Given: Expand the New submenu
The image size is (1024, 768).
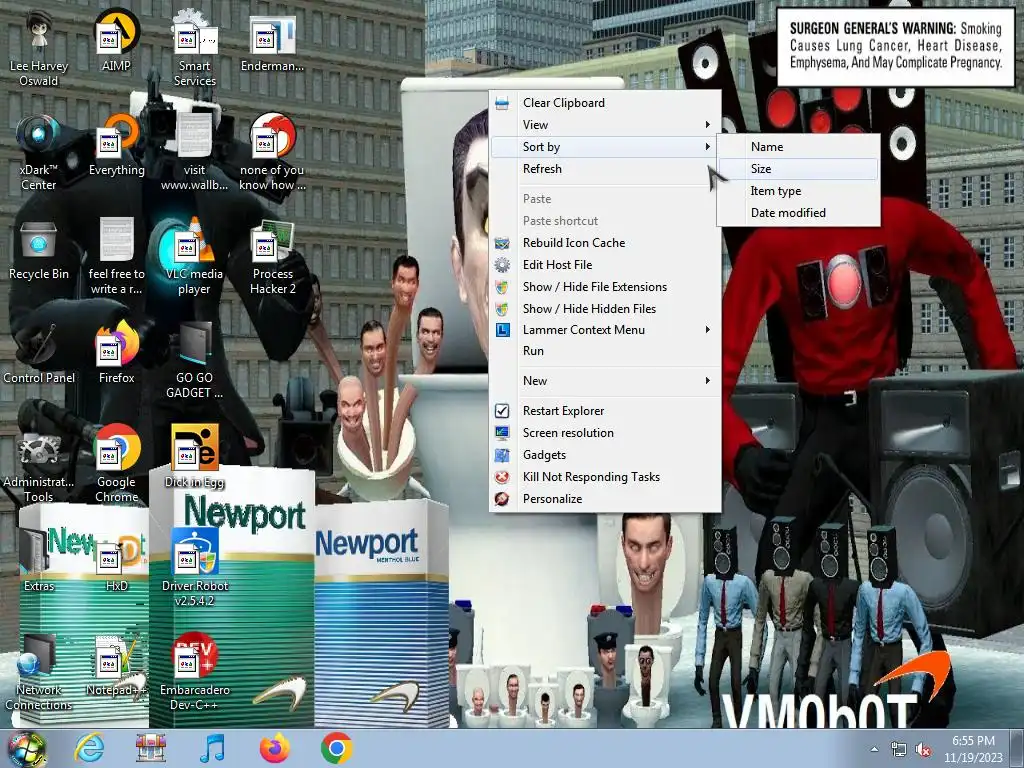Looking at the screenshot, I should [605, 381].
